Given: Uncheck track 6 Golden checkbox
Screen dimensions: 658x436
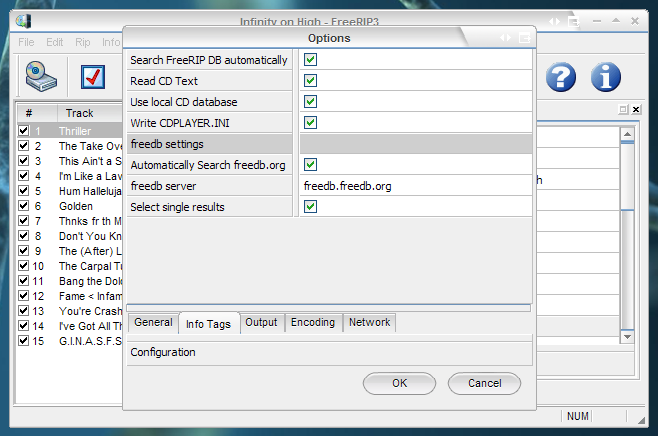Looking at the screenshot, I should (x=24, y=206).
